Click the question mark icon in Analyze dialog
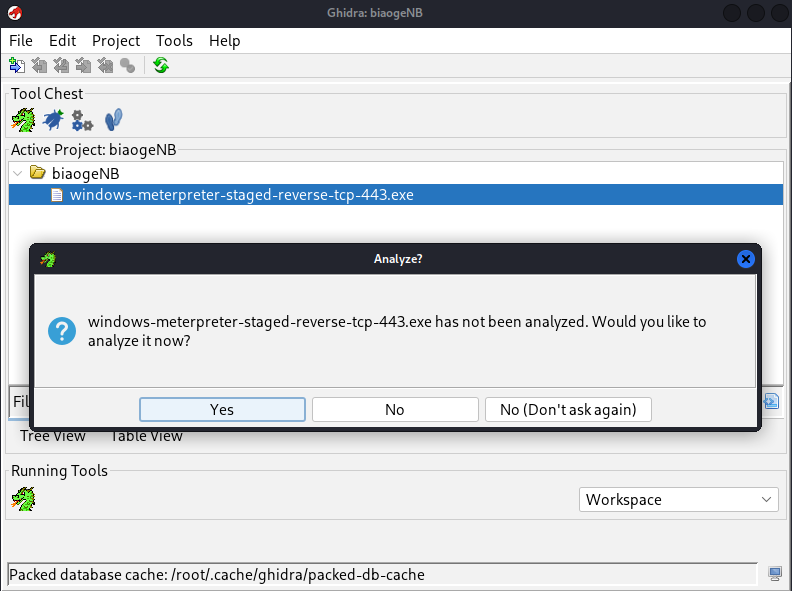 [62, 331]
